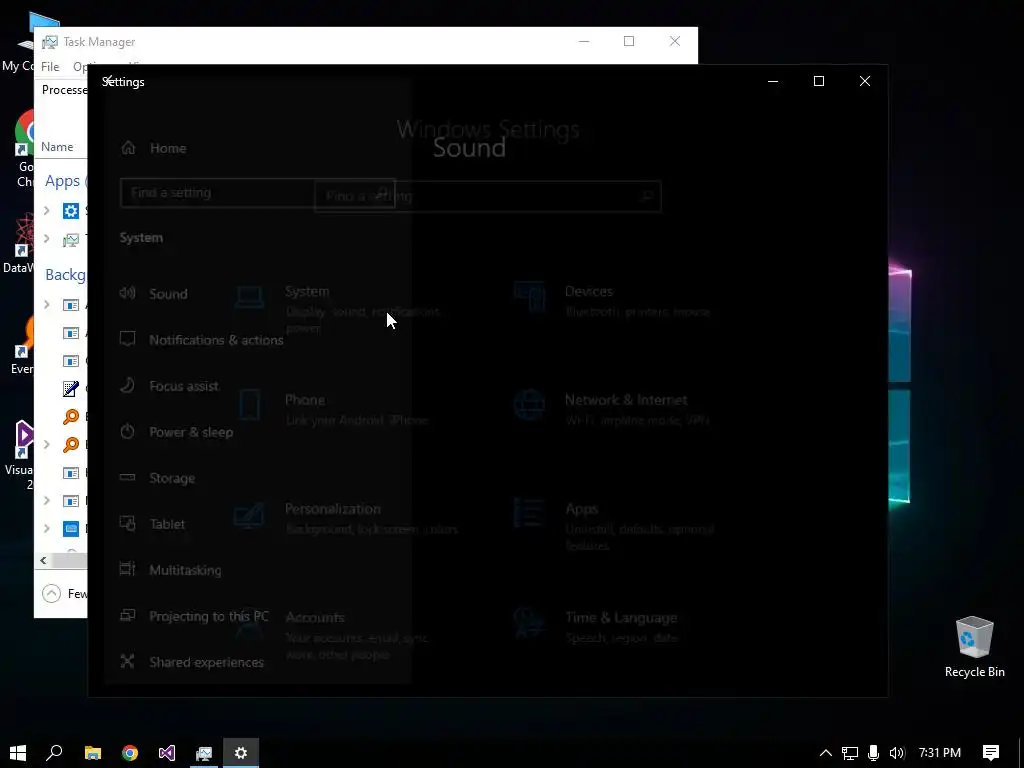The width and height of the screenshot is (1024, 768).
Task: Open the File menu in Task Manager
Action: pyautogui.click(x=50, y=67)
